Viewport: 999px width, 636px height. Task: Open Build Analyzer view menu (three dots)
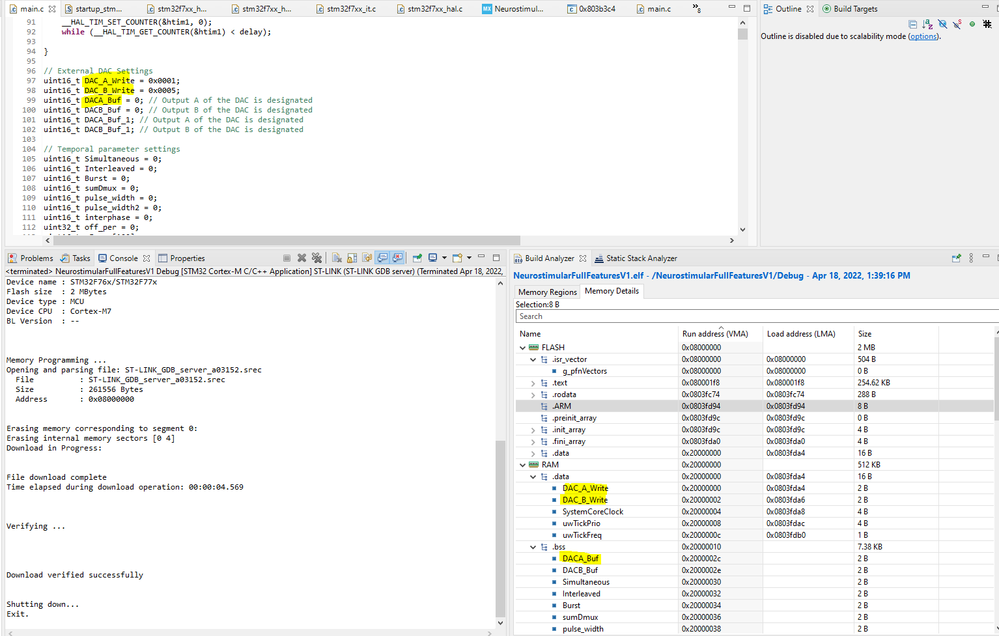(x=971, y=258)
